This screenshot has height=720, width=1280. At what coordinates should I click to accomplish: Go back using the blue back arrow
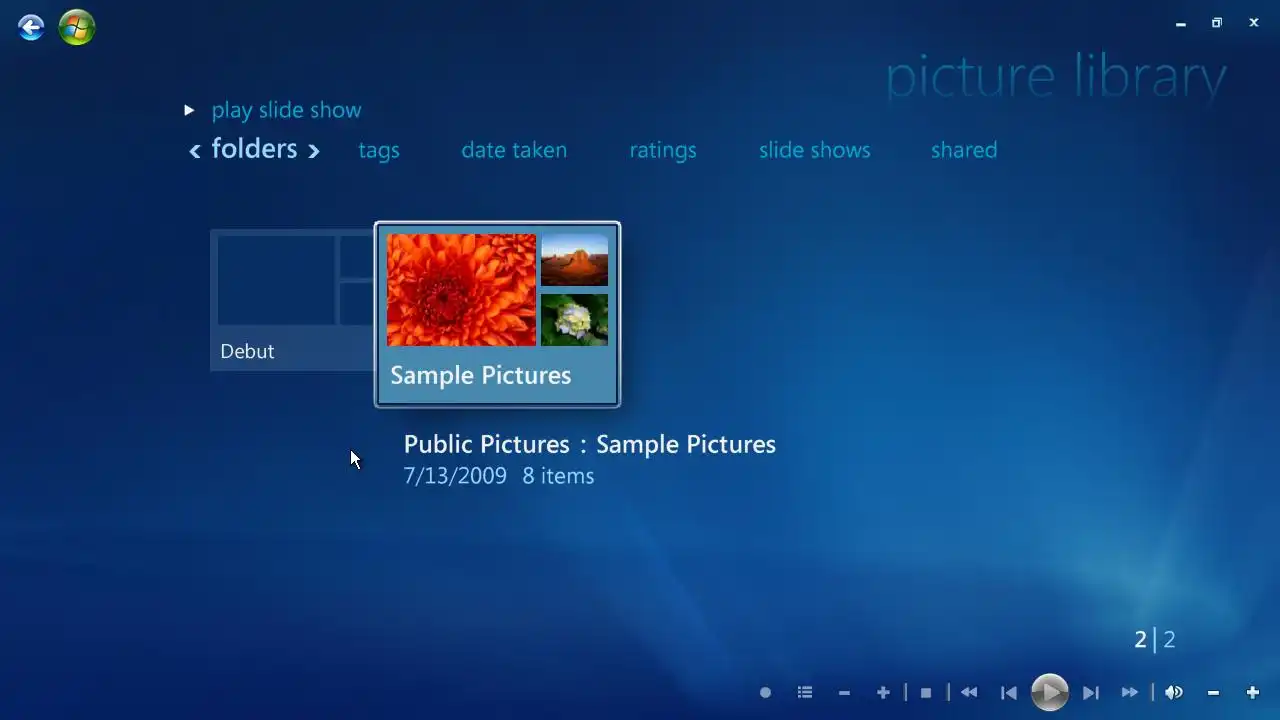31,27
